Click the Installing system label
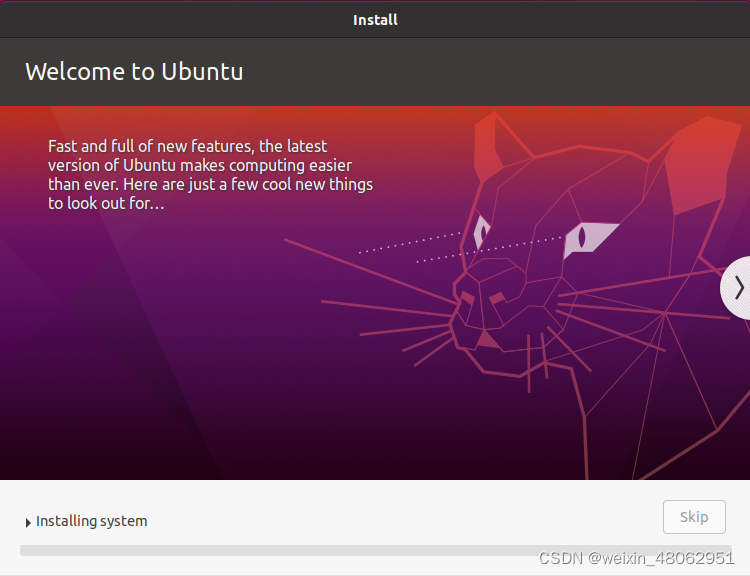The height and width of the screenshot is (576, 750). pyautogui.click(x=92, y=521)
